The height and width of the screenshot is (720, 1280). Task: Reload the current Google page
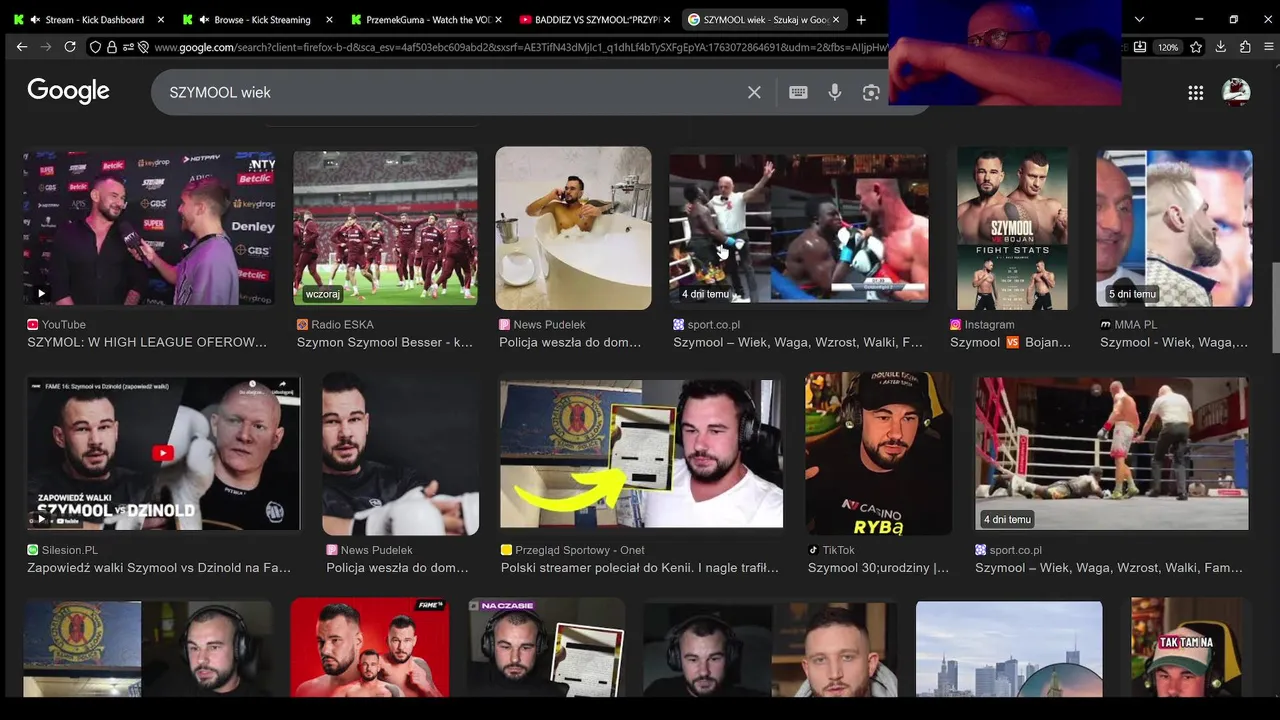[70, 47]
